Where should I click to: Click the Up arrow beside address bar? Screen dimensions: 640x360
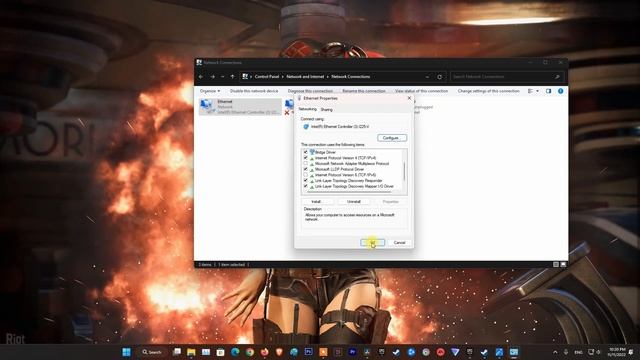(x=232, y=77)
